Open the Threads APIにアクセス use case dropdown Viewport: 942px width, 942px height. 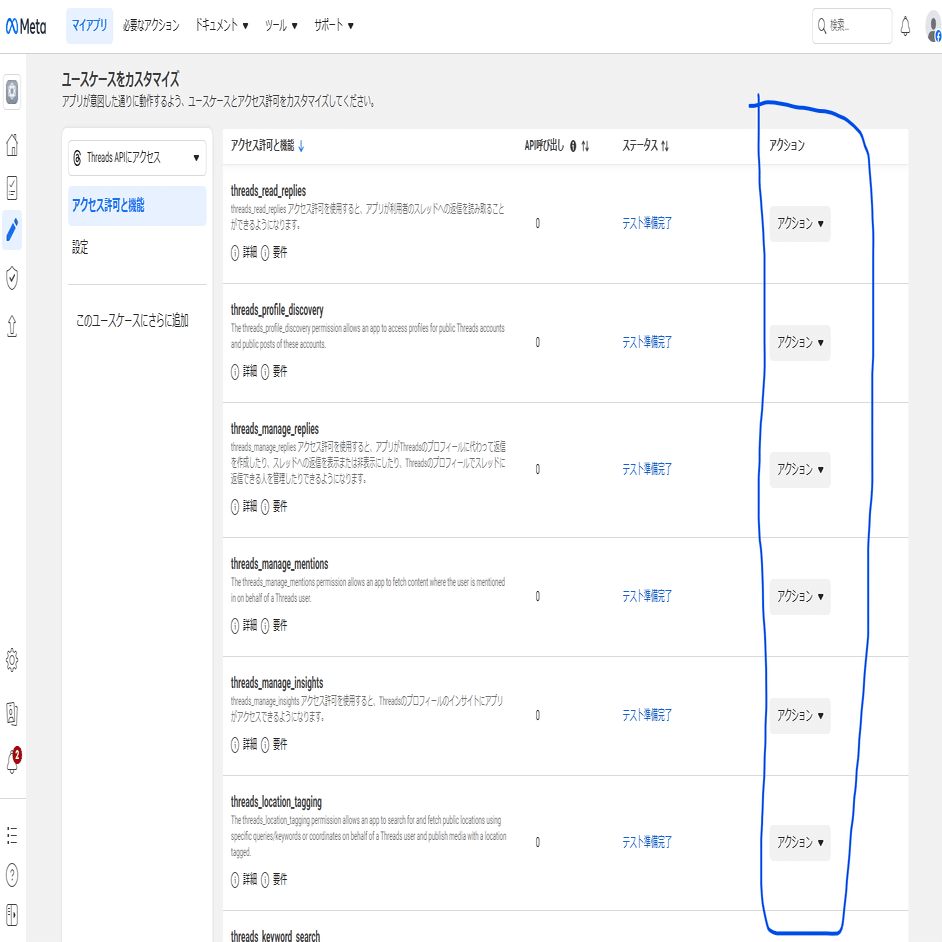(137, 158)
